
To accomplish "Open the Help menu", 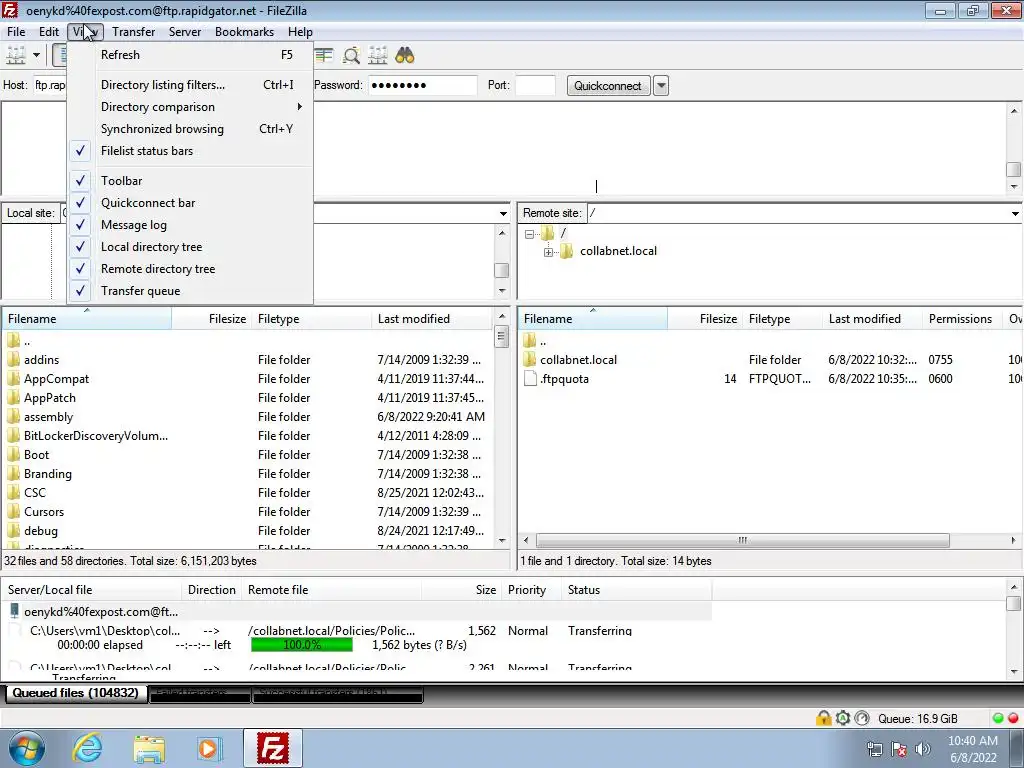I will coord(300,32).
